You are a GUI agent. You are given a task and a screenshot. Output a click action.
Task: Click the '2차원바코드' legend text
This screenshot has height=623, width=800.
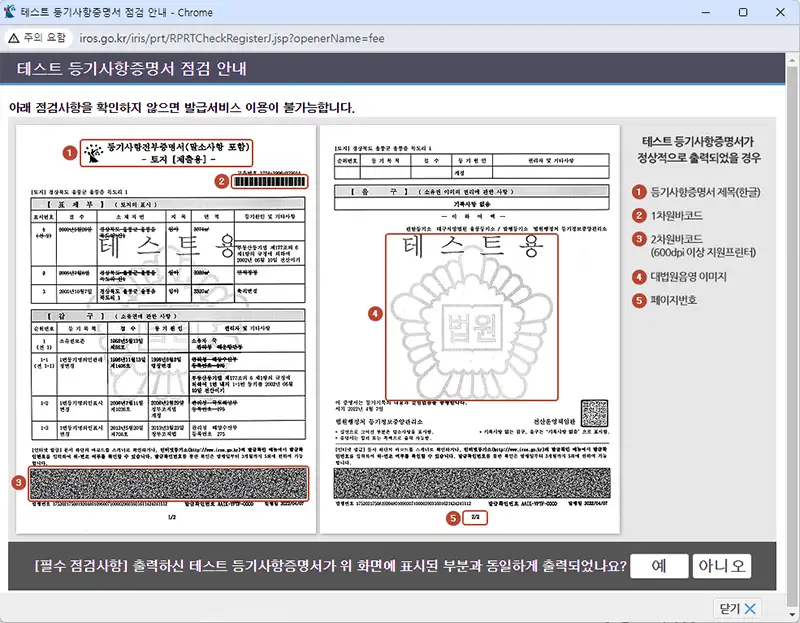(676, 239)
